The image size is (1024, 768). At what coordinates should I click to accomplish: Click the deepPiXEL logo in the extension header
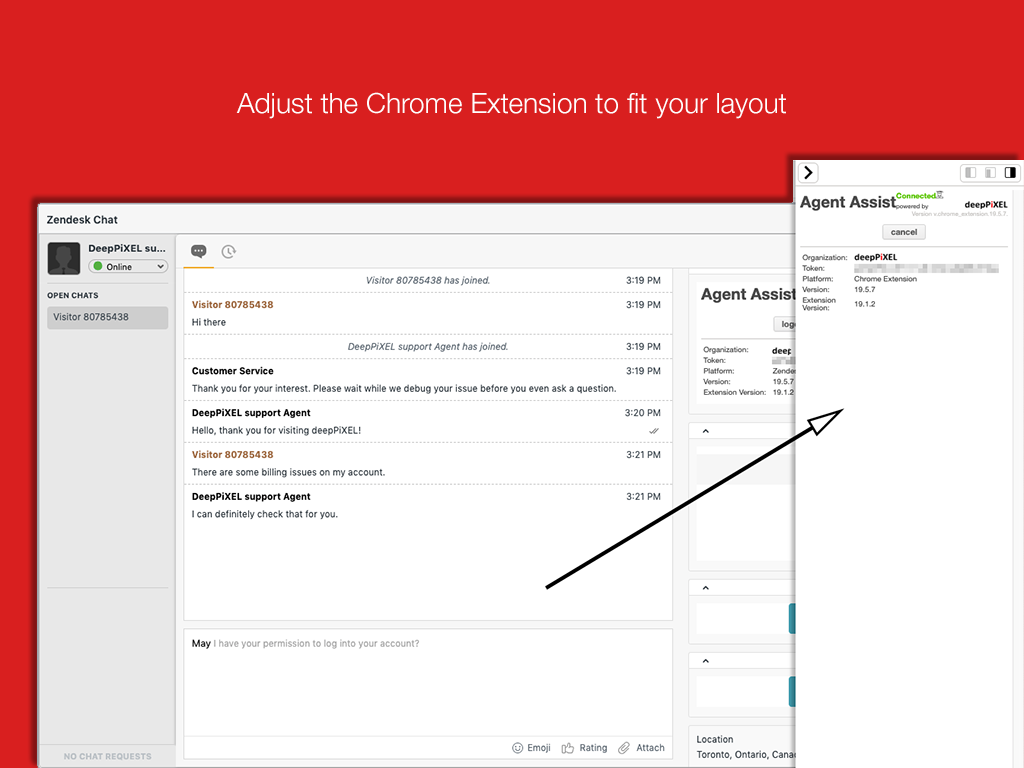985,205
